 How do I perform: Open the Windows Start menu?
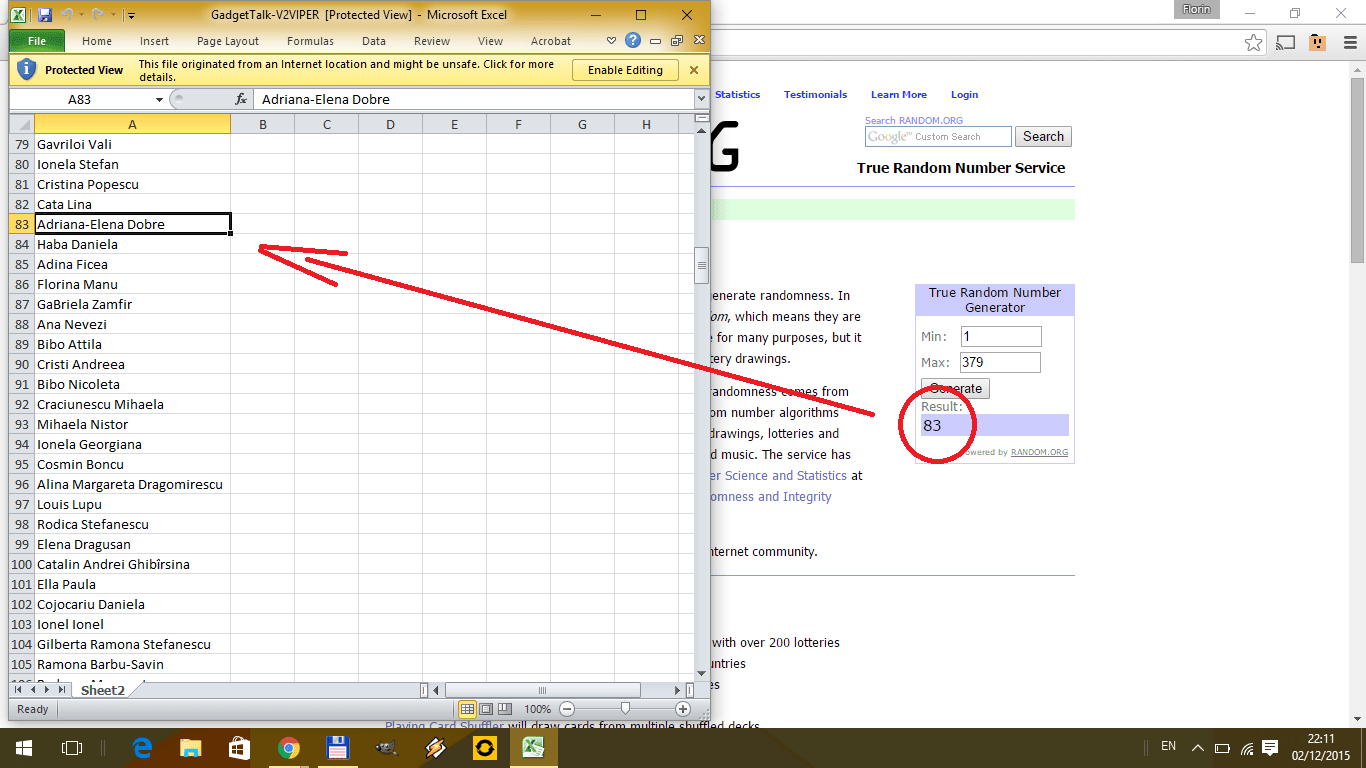[x=23, y=747]
